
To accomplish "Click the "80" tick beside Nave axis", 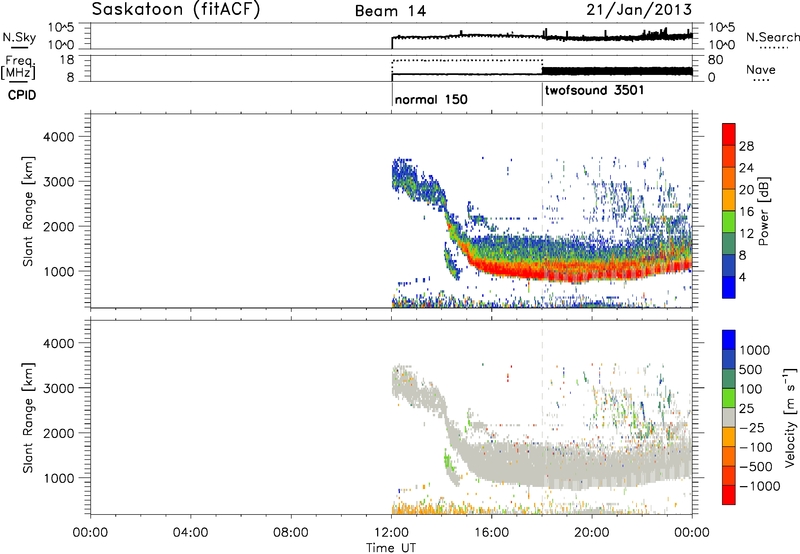I will pyautogui.click(x=715, y=60).
